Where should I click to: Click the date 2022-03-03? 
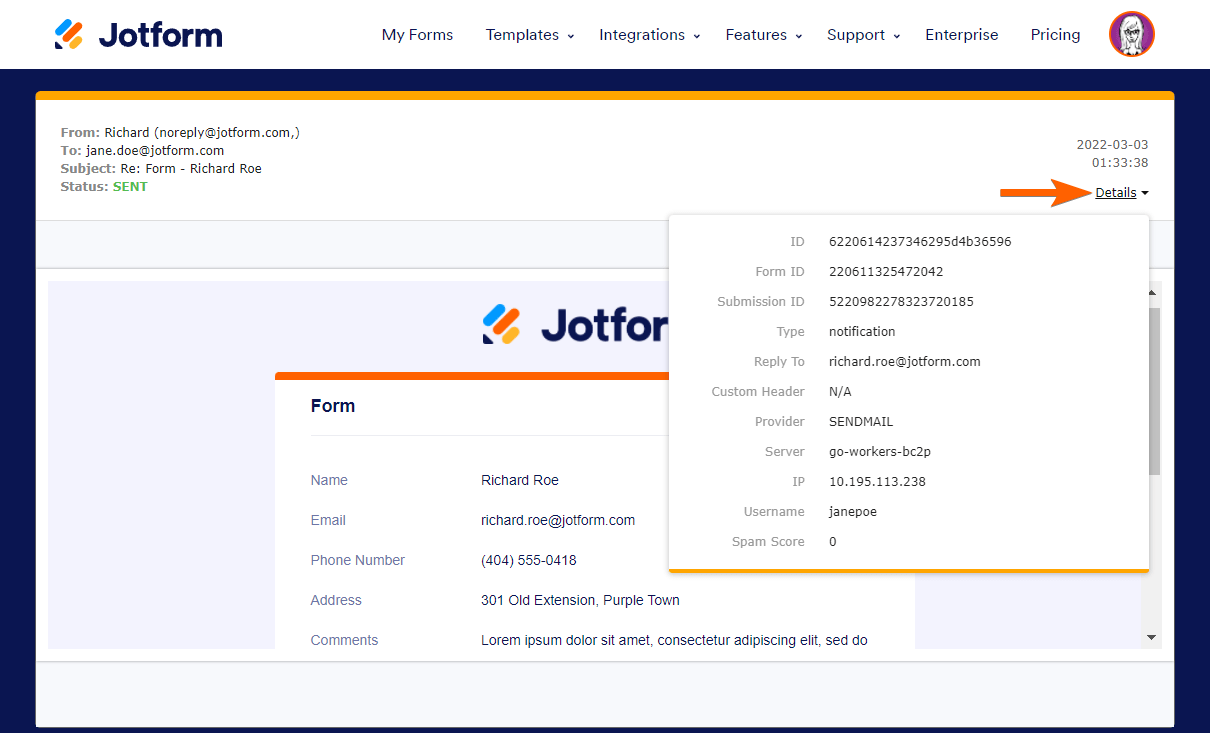coord(1112,145)
